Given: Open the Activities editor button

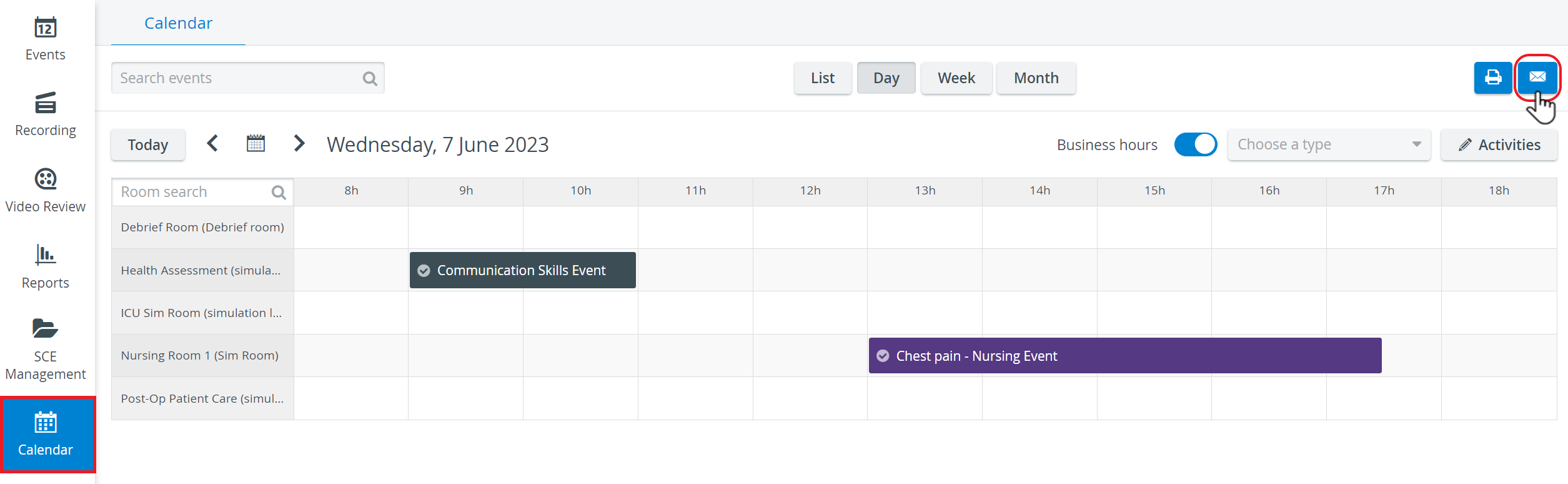Looking at the screenshot, I should click(1499, 144).
